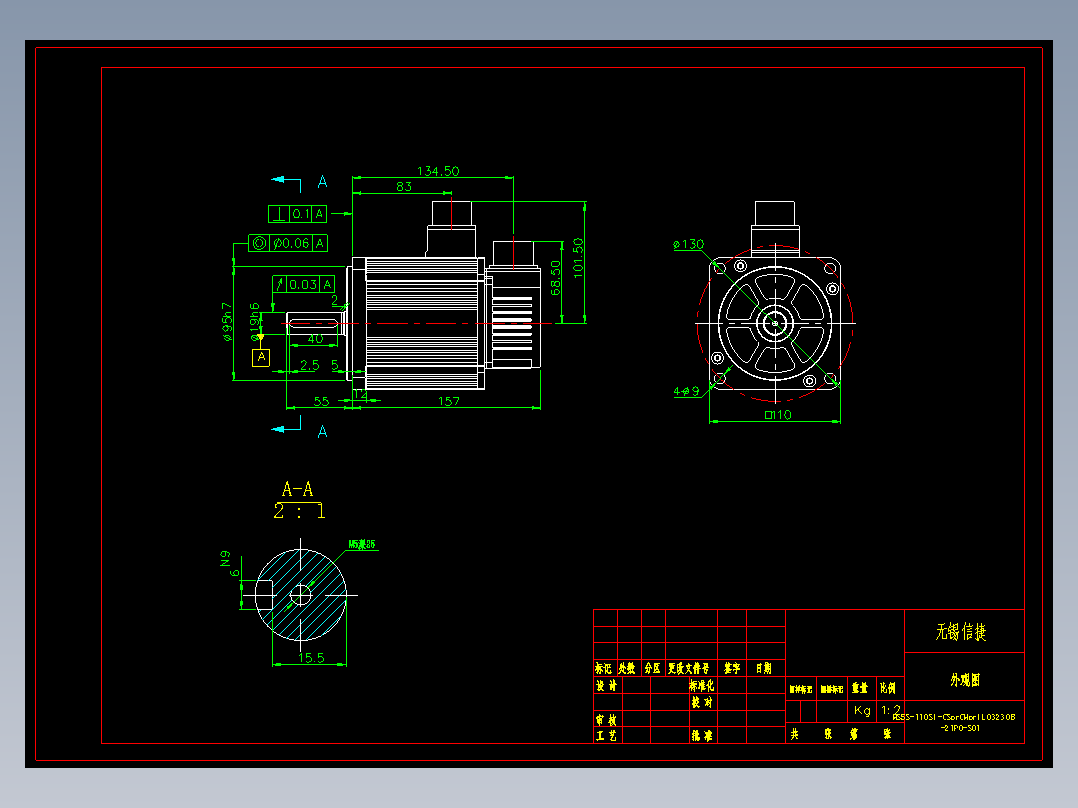Screen dimensions: 1078x808
Task: Select the 101.50 vertical dimension
Action: pos(578,258)
